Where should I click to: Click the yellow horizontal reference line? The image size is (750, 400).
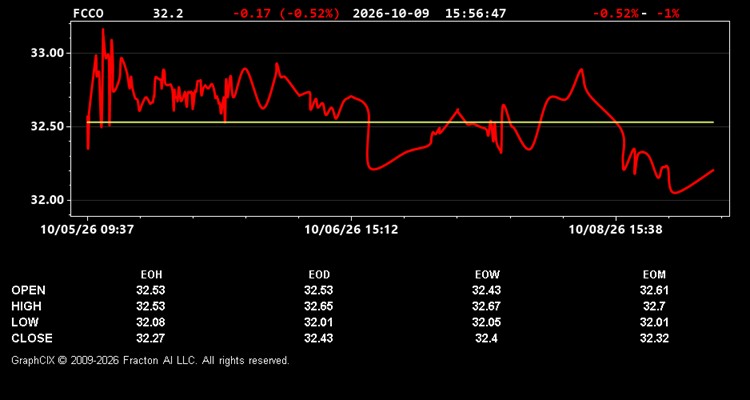click(400, 122)
